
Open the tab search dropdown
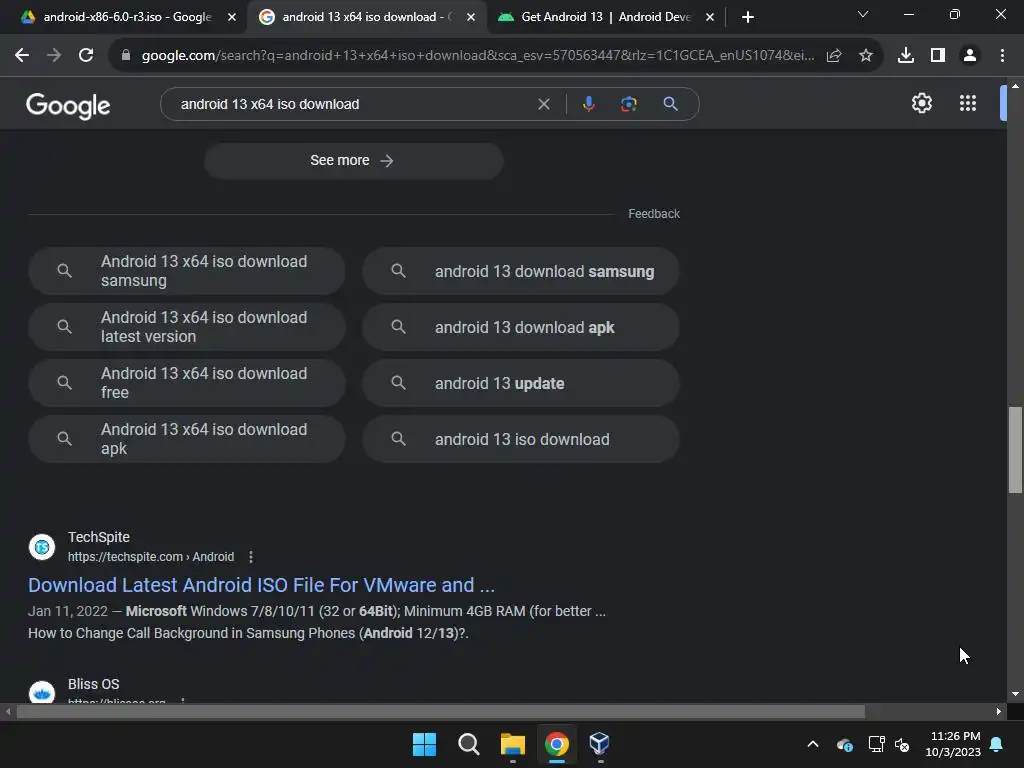point(863,14)
